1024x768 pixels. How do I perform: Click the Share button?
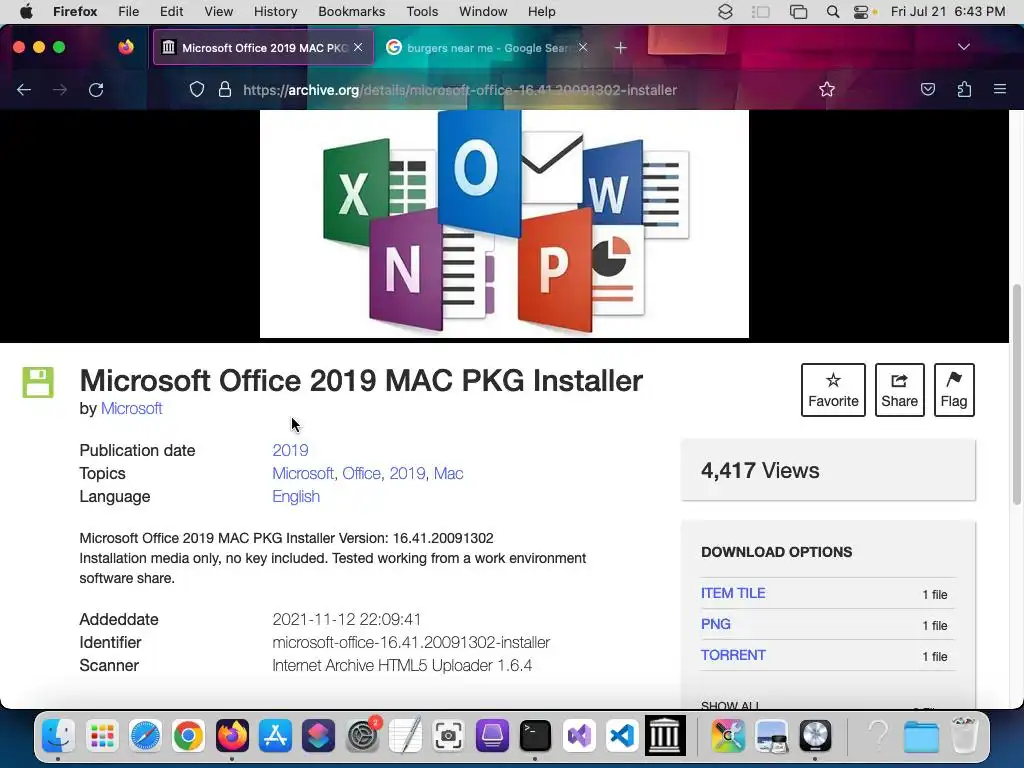(x=899, y=390)
